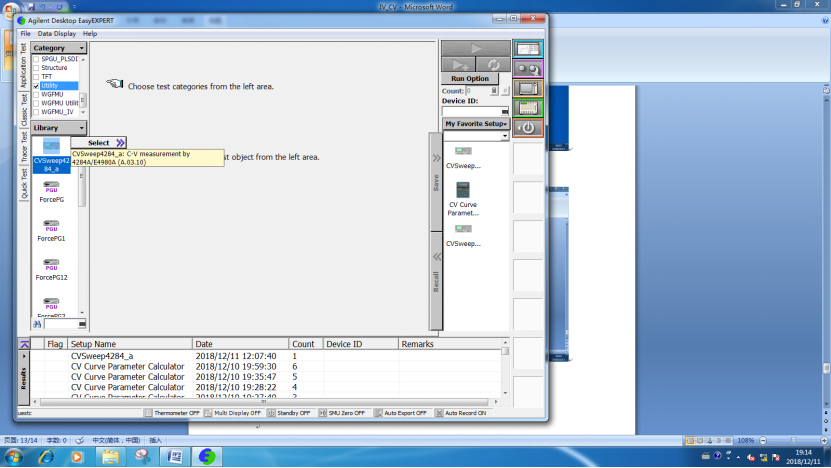This screenshot has height=468, width=831.
Task: Check the TFT category checkbox
Action: click(x=36, y=77)
